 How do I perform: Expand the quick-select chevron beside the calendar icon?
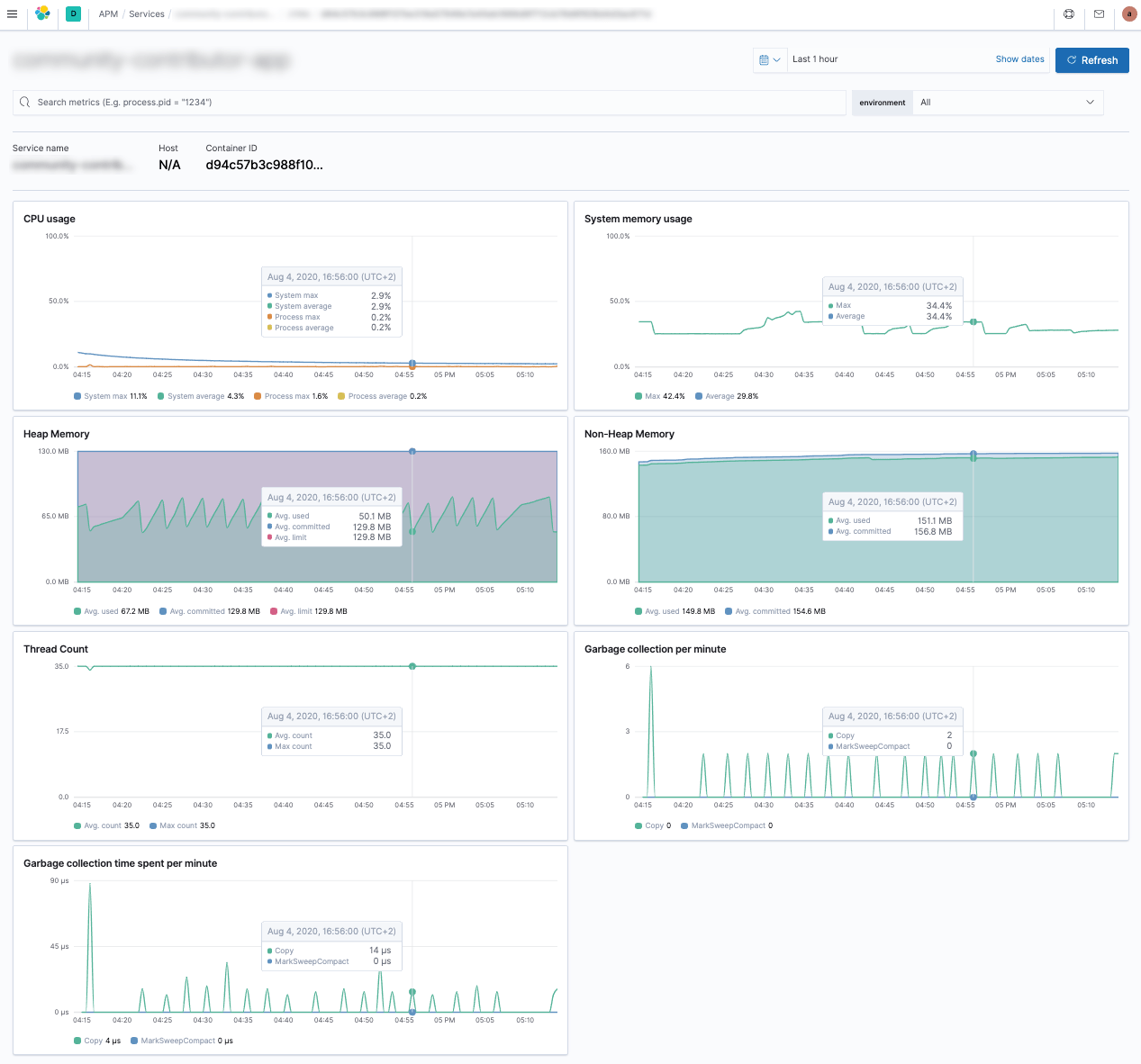point(778,59)
